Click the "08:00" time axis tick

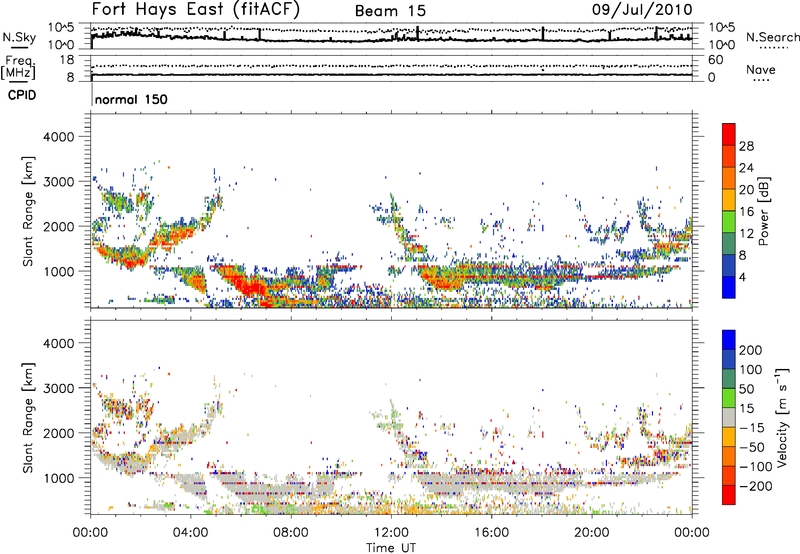coord(290,533)
